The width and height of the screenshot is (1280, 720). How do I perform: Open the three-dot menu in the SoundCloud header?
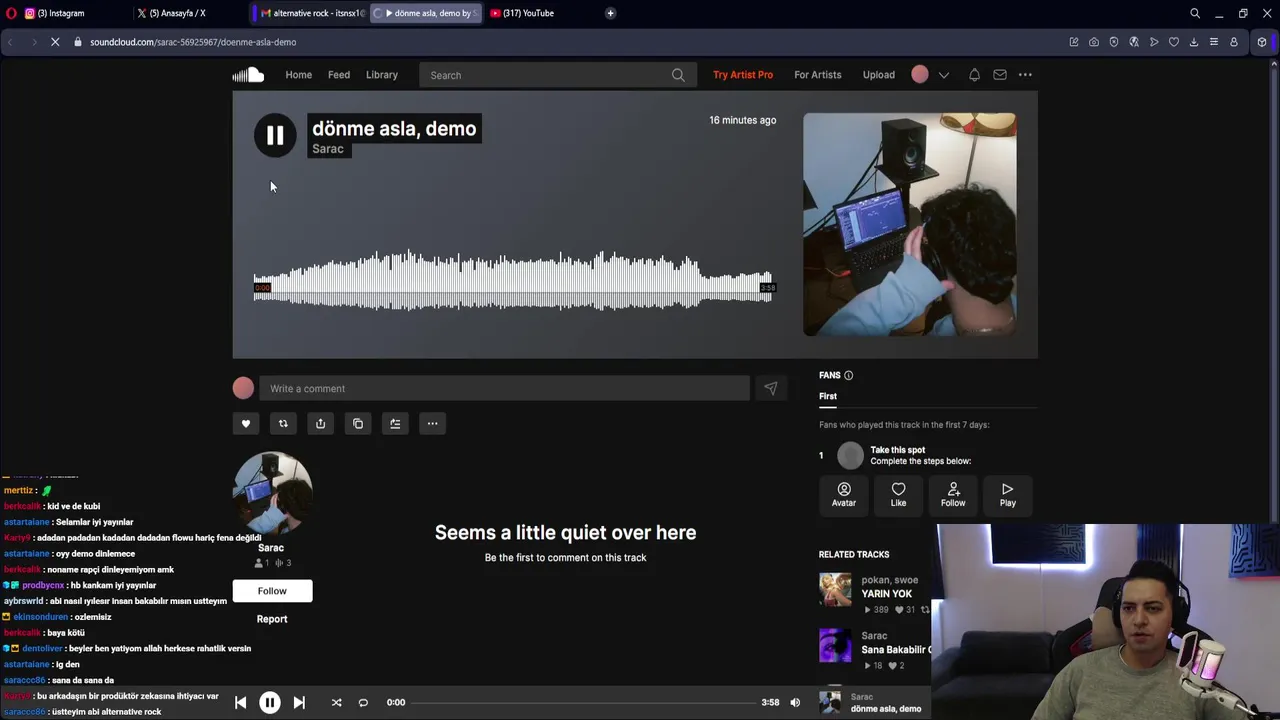point(1025,75)
